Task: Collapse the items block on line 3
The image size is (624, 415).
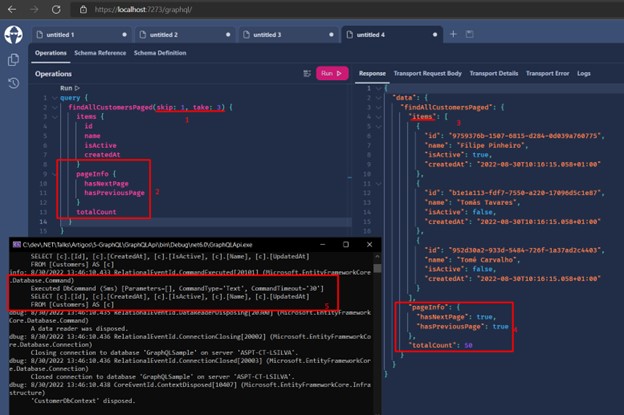Action: point(57,116)
